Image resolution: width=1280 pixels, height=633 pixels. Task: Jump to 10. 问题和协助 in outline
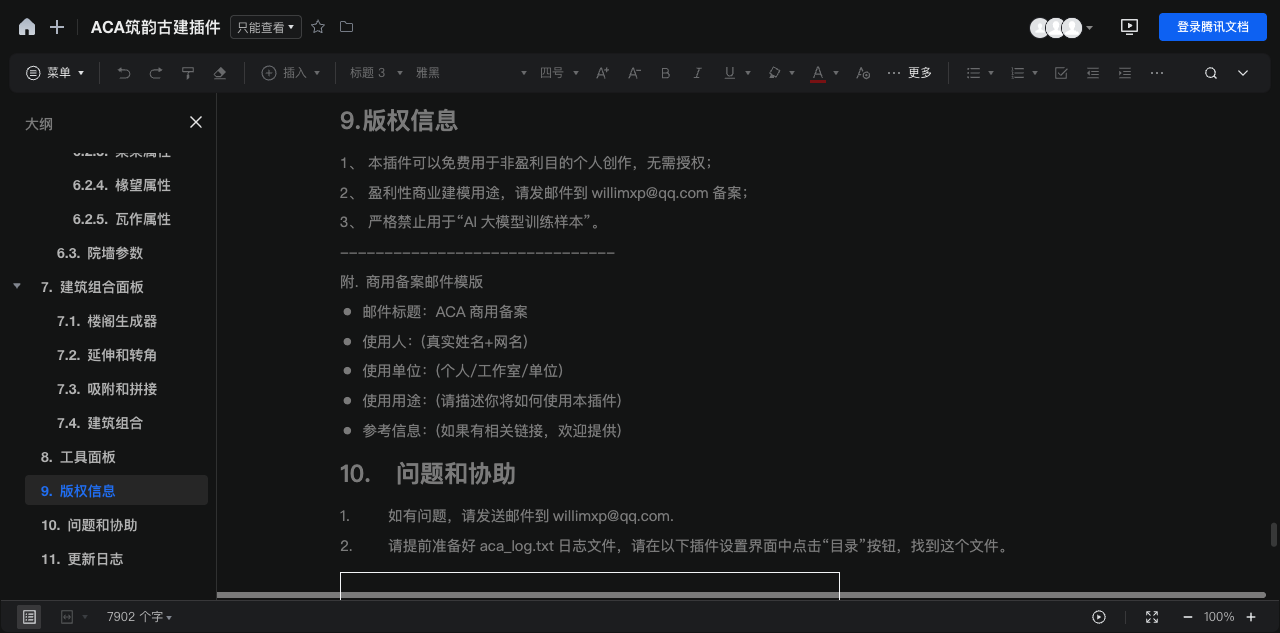point(89,525)
